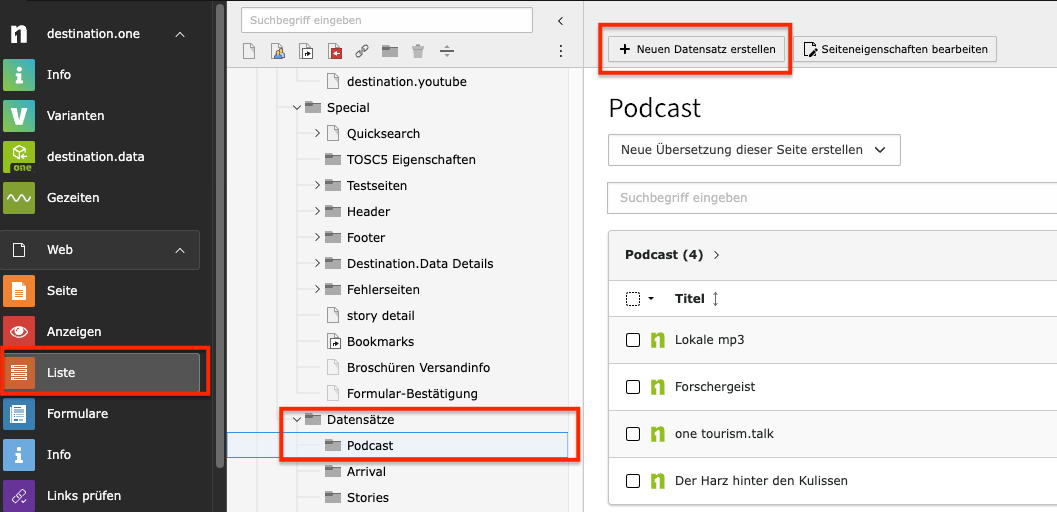The height and width of the screenshot is (512, 1057).
Task: Open the Formulare module
Action: click(101, 414)
